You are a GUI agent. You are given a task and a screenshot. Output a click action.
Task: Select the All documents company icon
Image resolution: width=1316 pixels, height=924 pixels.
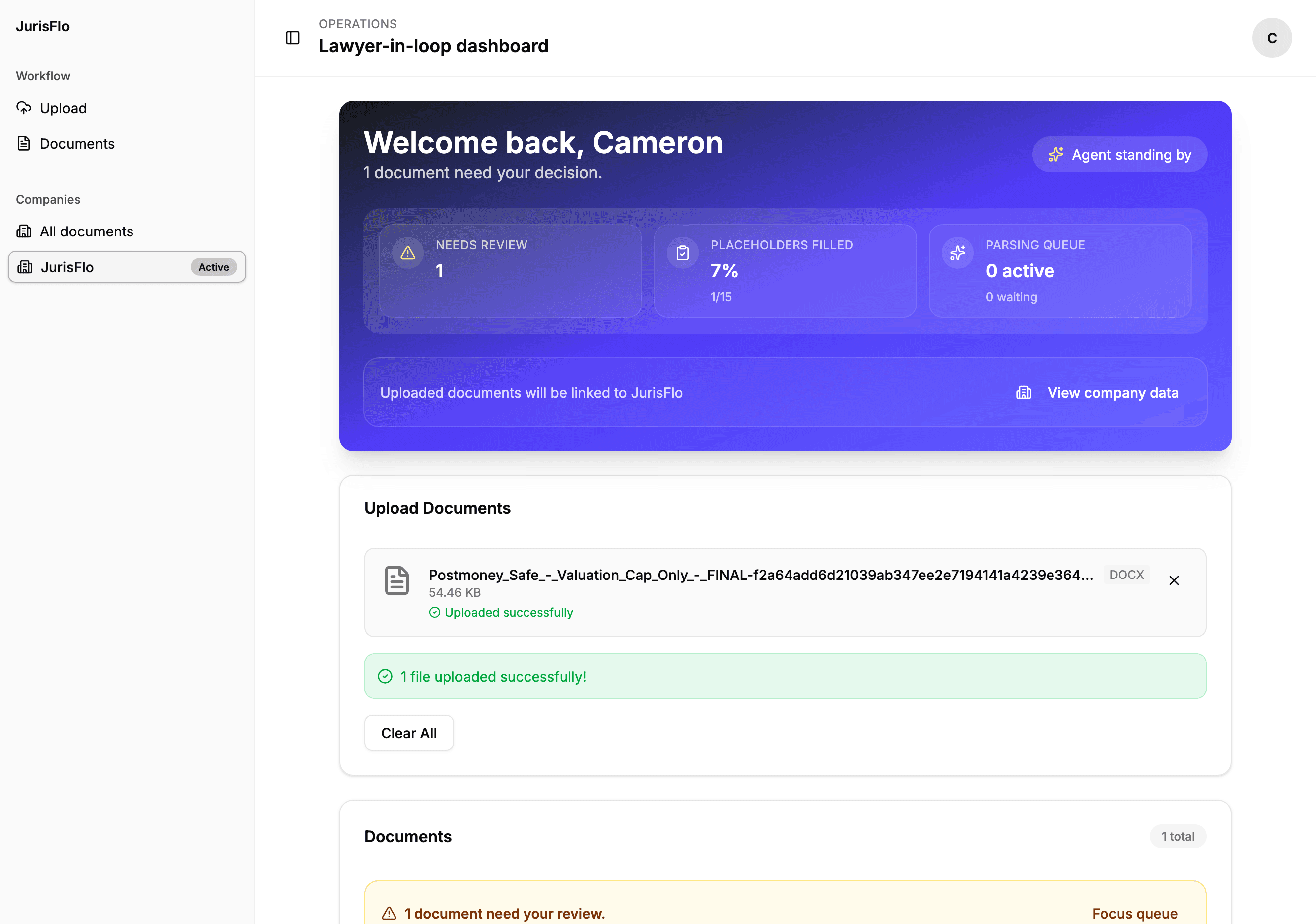pyautogui.click(x=23, y=231)
